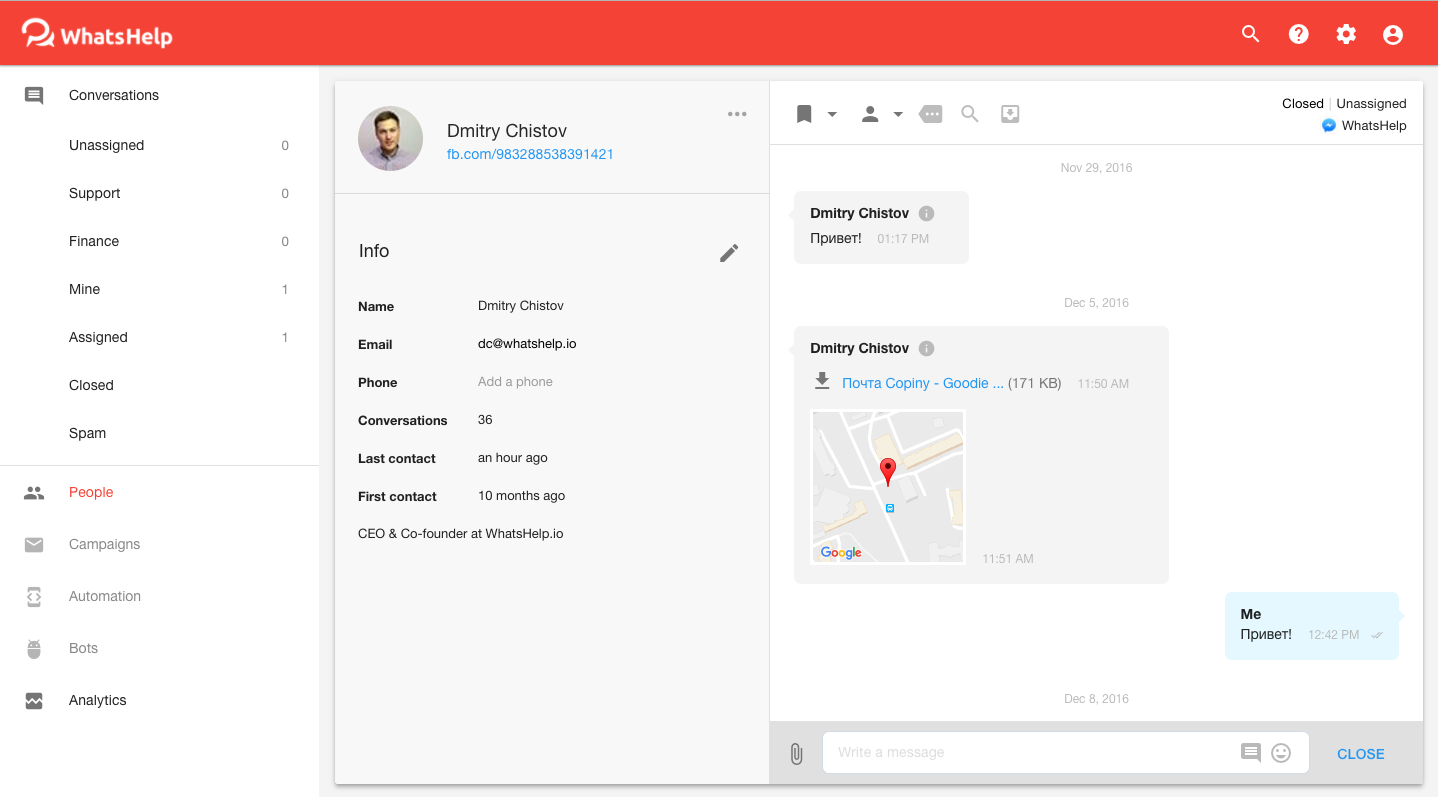Search within conversation using magnifier icon
This screenshot has height=797, width=1438.
pos(969,114)
